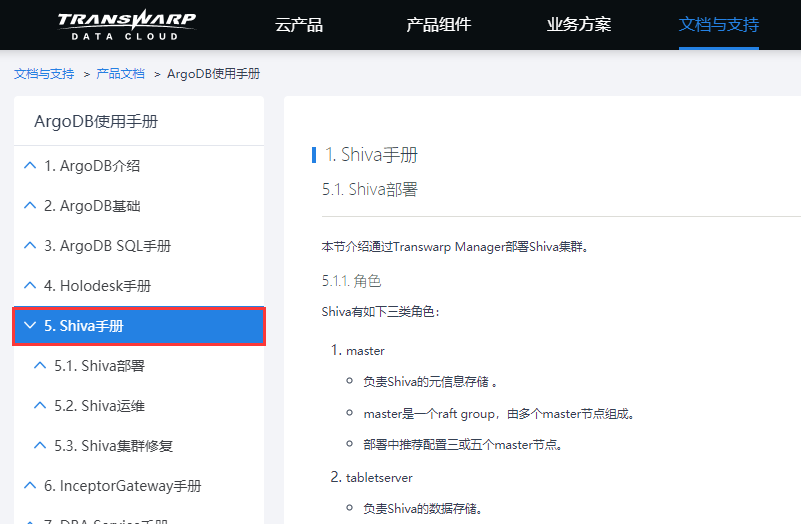801x524 pixels.
Task: Click 文档与支持 breadcrumb link
Action: point(44,74)
